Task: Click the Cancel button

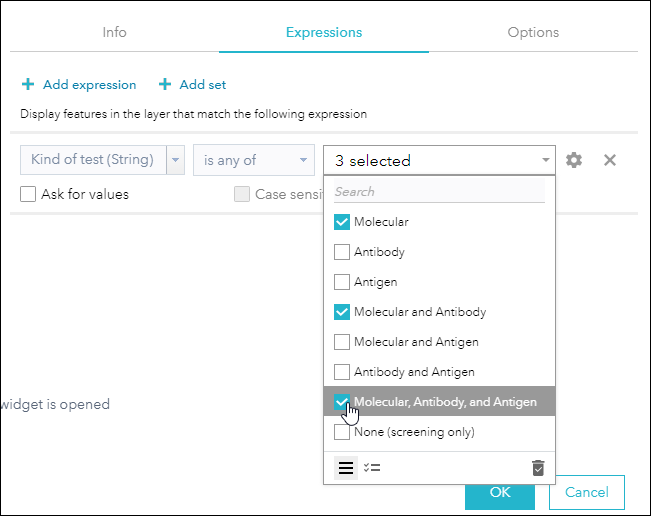Action: pyautogui.click(x=587, y=492)
